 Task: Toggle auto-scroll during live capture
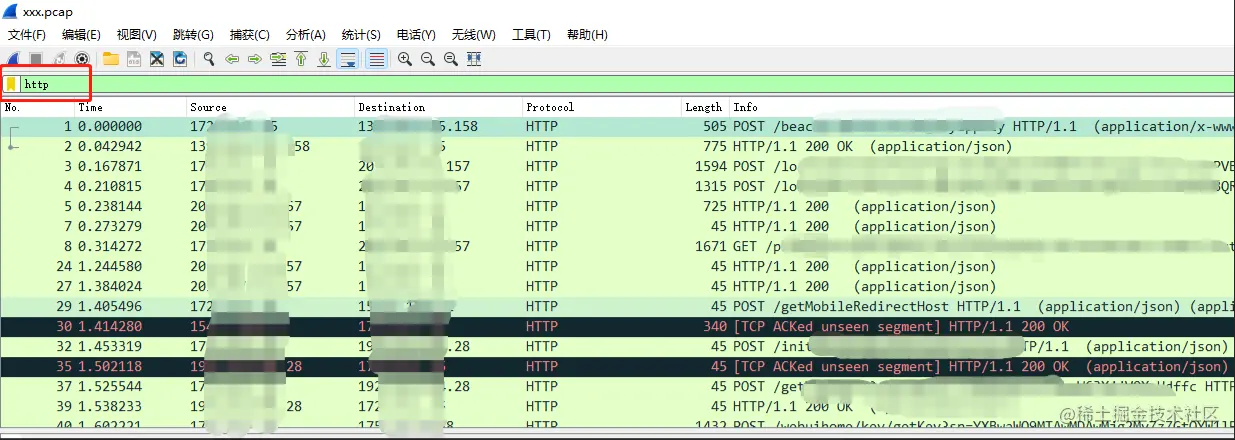(x=348, y=59)
